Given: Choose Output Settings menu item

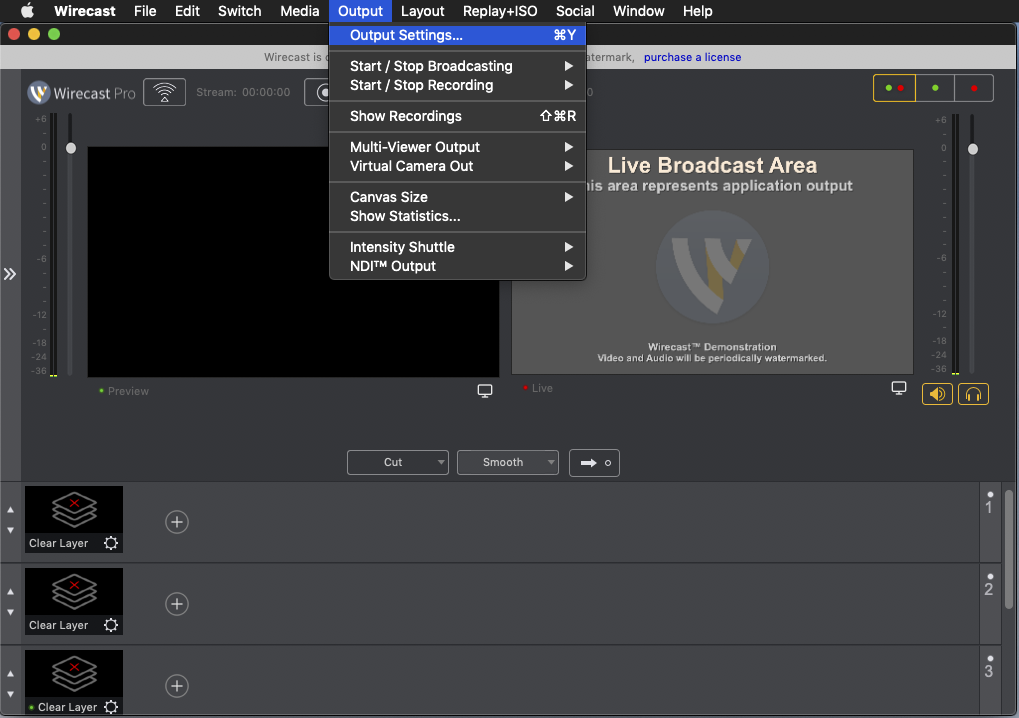Looking at the screenshot, I should [x=458, y=35].
